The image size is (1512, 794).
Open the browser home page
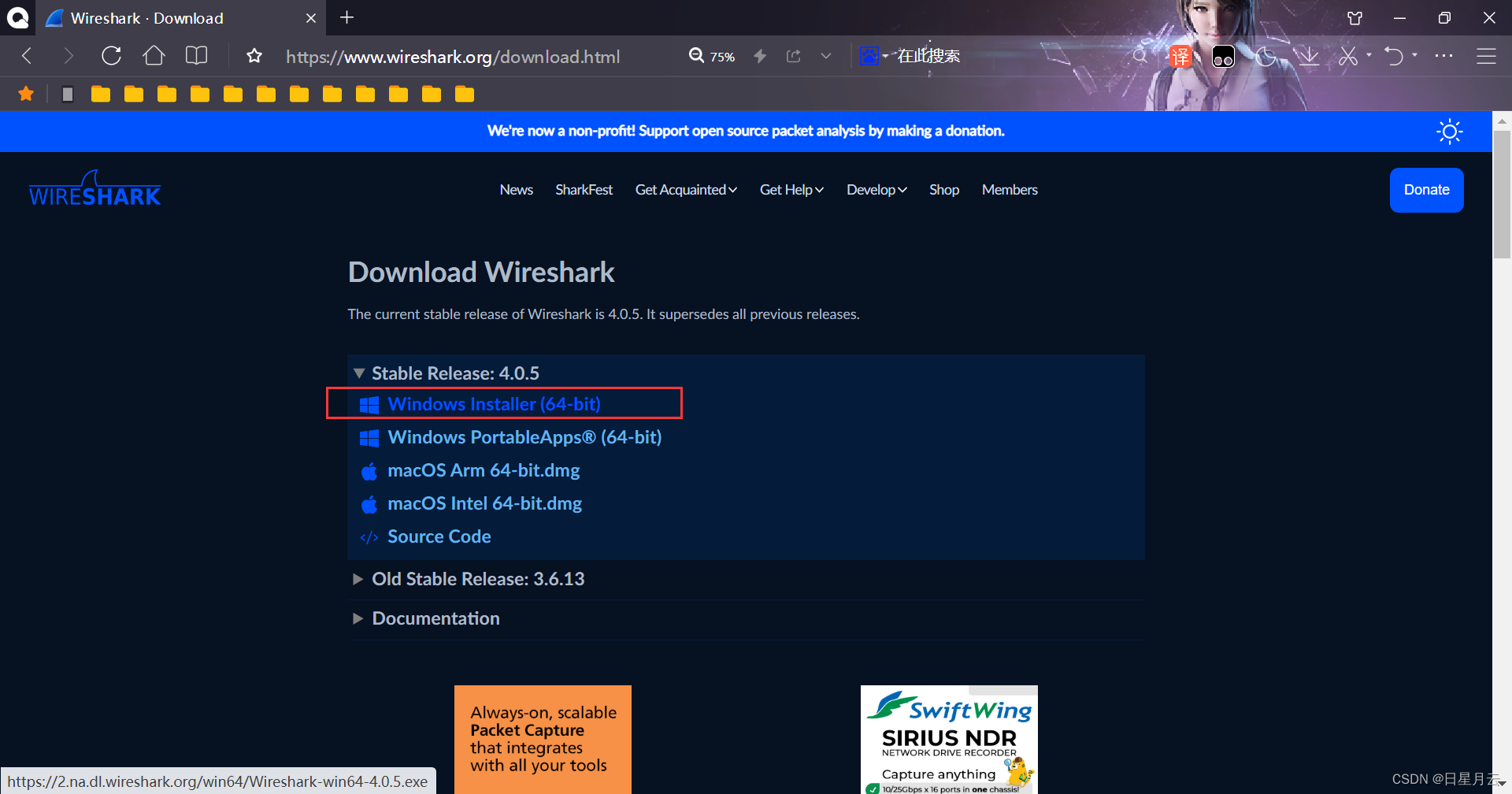tap(154, 56)
